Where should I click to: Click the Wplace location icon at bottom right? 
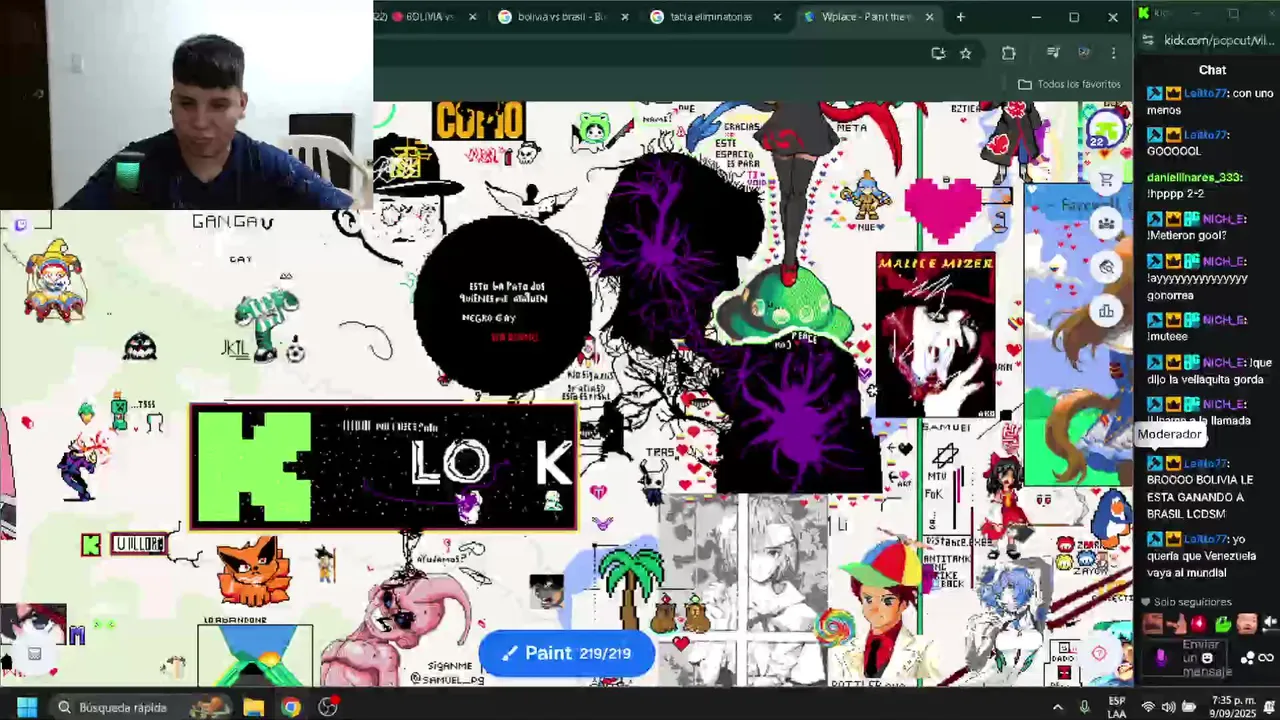(1099, 653)
